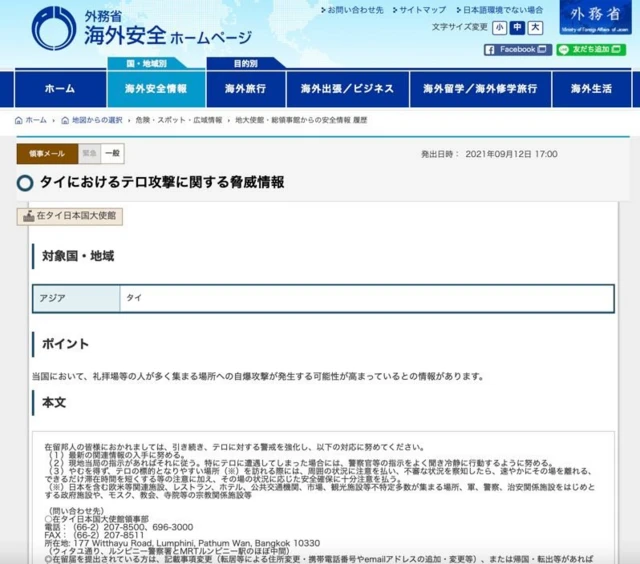Click the 在タイ日本国大使館 button
The height and width of the screenshot is (564, 640).
pos(70,216)
